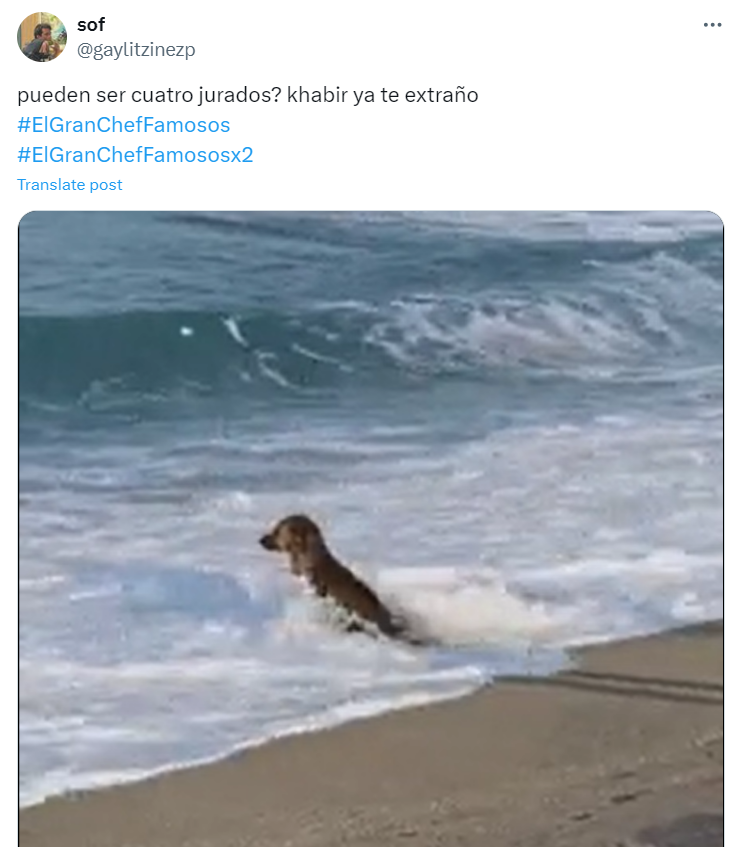
Task: Open the #ElGranChefFamosos hashtag
Action: coord(124,125)
